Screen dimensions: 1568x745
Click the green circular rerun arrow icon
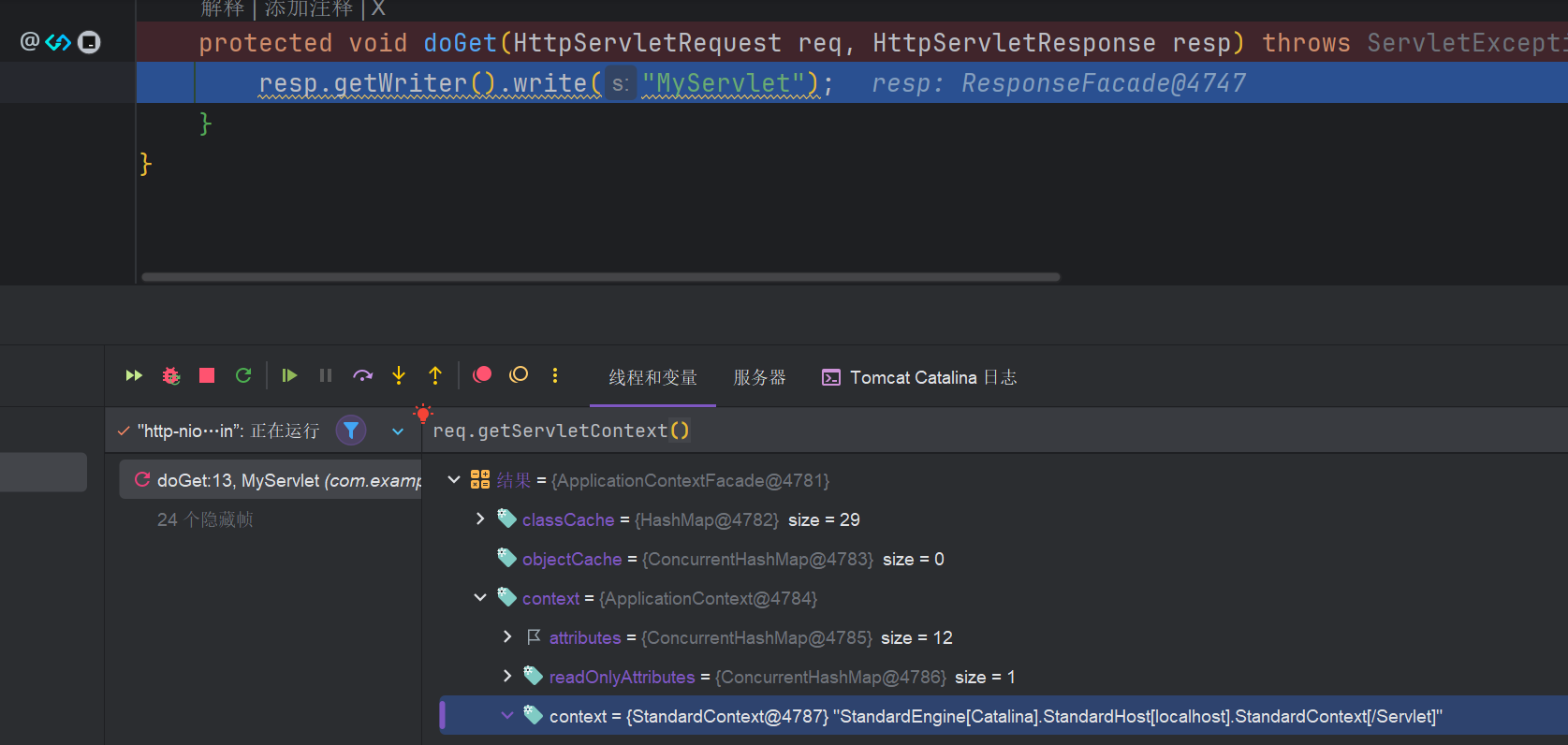pyautogui.click(x=243, y=375)
